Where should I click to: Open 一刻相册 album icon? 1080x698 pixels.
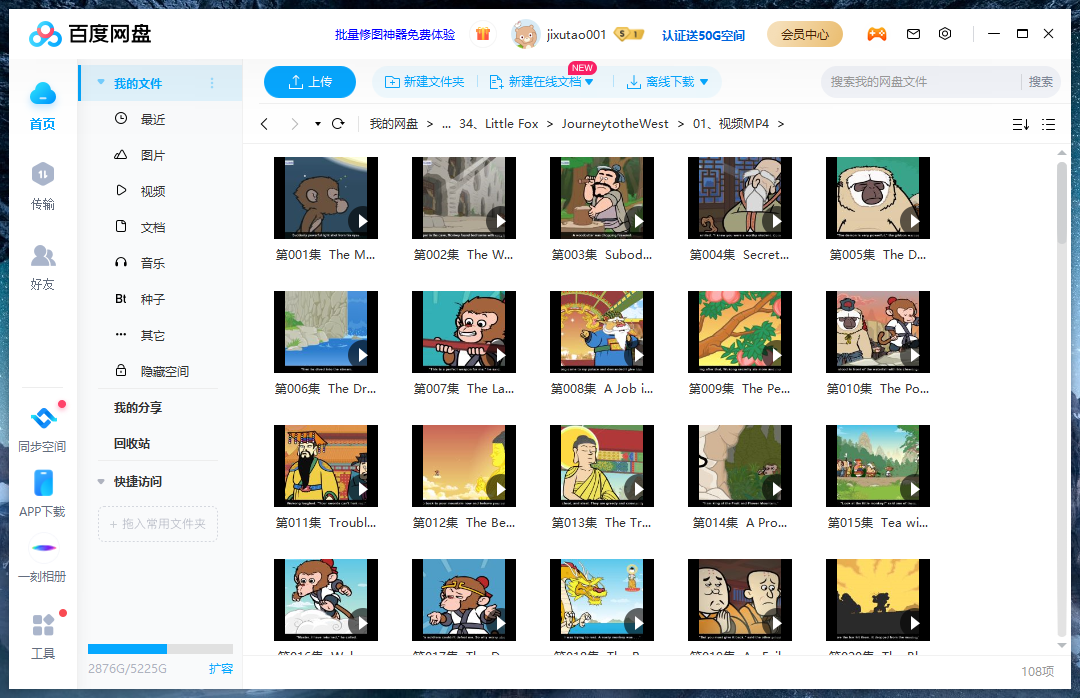click(43, 548)
